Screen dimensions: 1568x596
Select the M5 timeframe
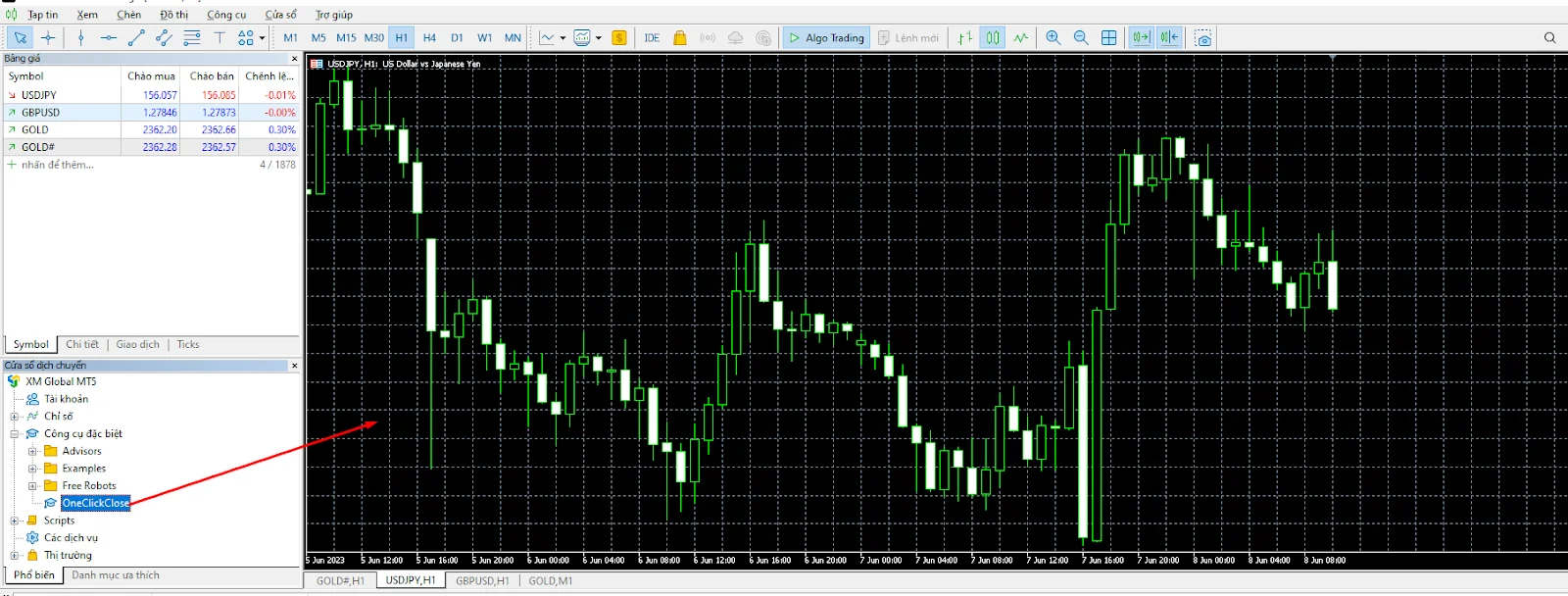tap(318, 37)
